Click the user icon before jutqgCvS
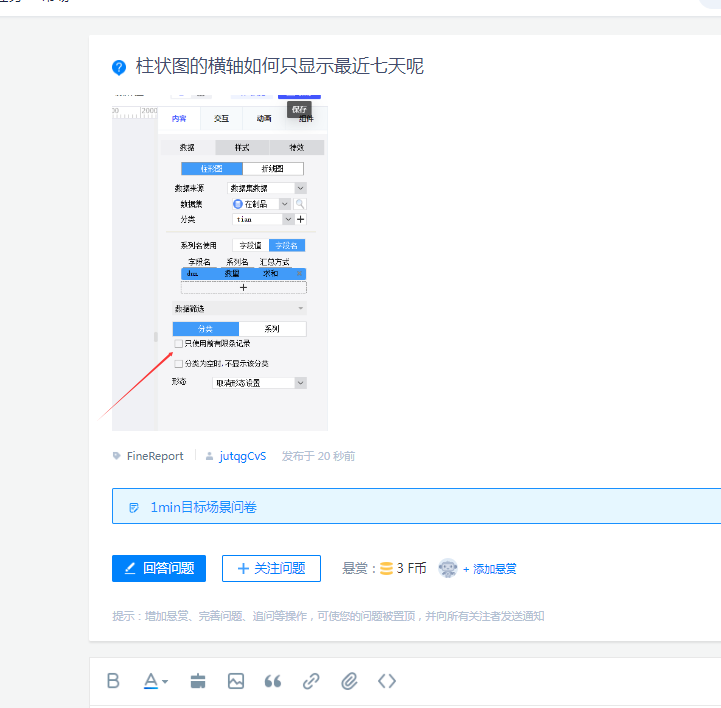 (x=209, y=456)
